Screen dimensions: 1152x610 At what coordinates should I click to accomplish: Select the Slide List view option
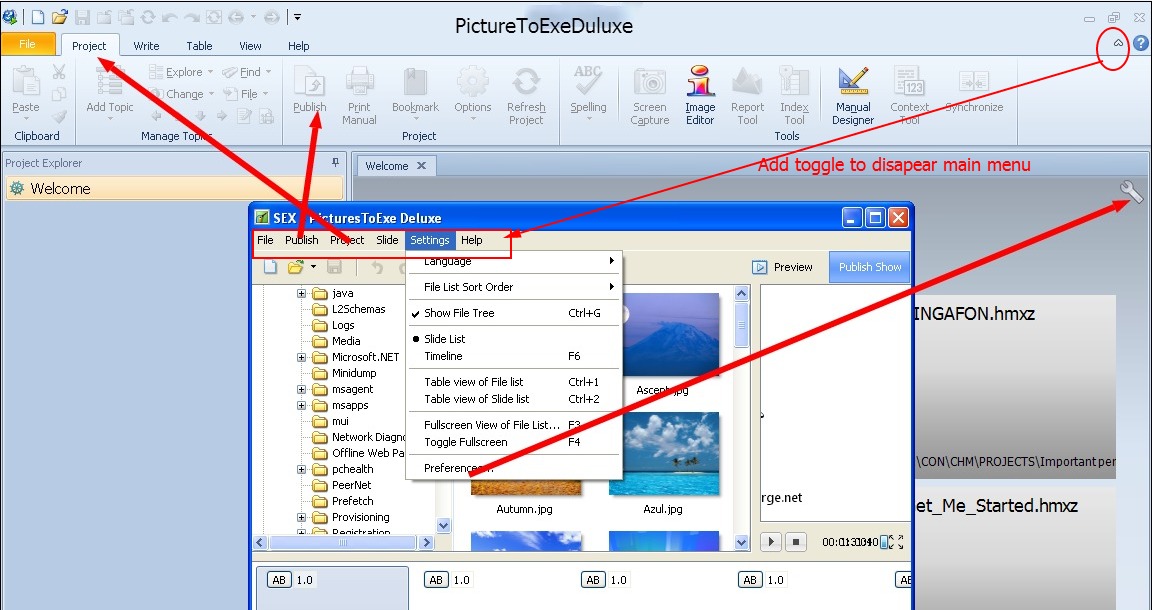click(x=445, y=339)
